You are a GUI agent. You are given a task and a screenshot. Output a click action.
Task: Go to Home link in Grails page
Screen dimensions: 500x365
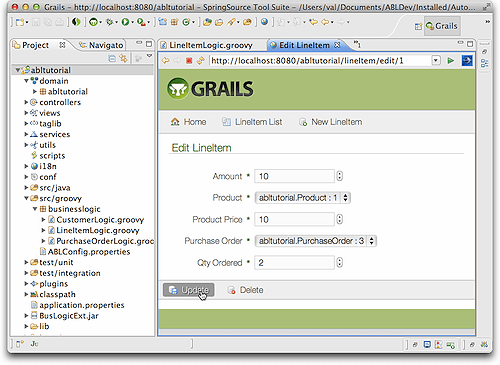click(188, 122)
